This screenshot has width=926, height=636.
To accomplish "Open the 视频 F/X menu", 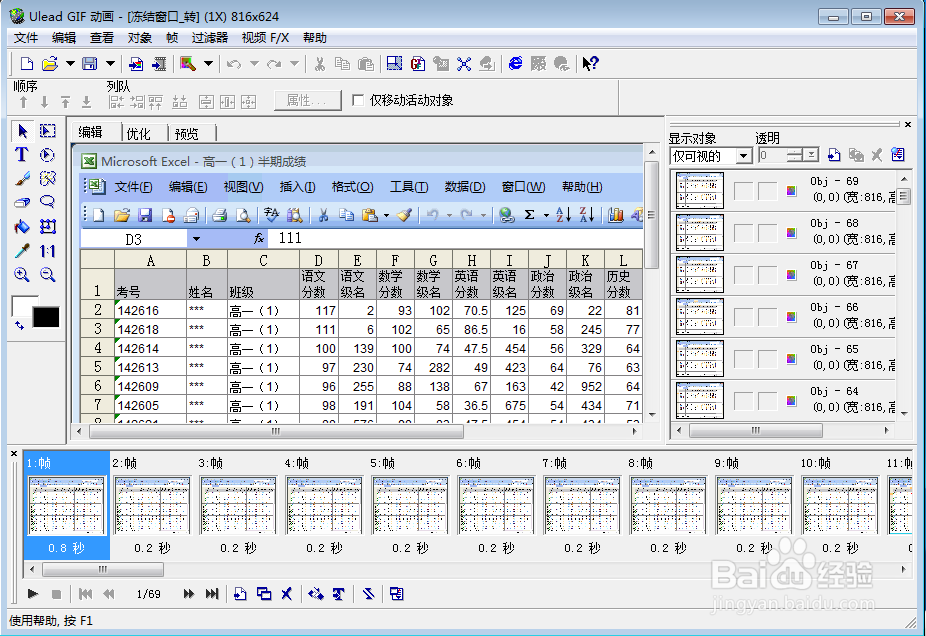I will point(265,38).
